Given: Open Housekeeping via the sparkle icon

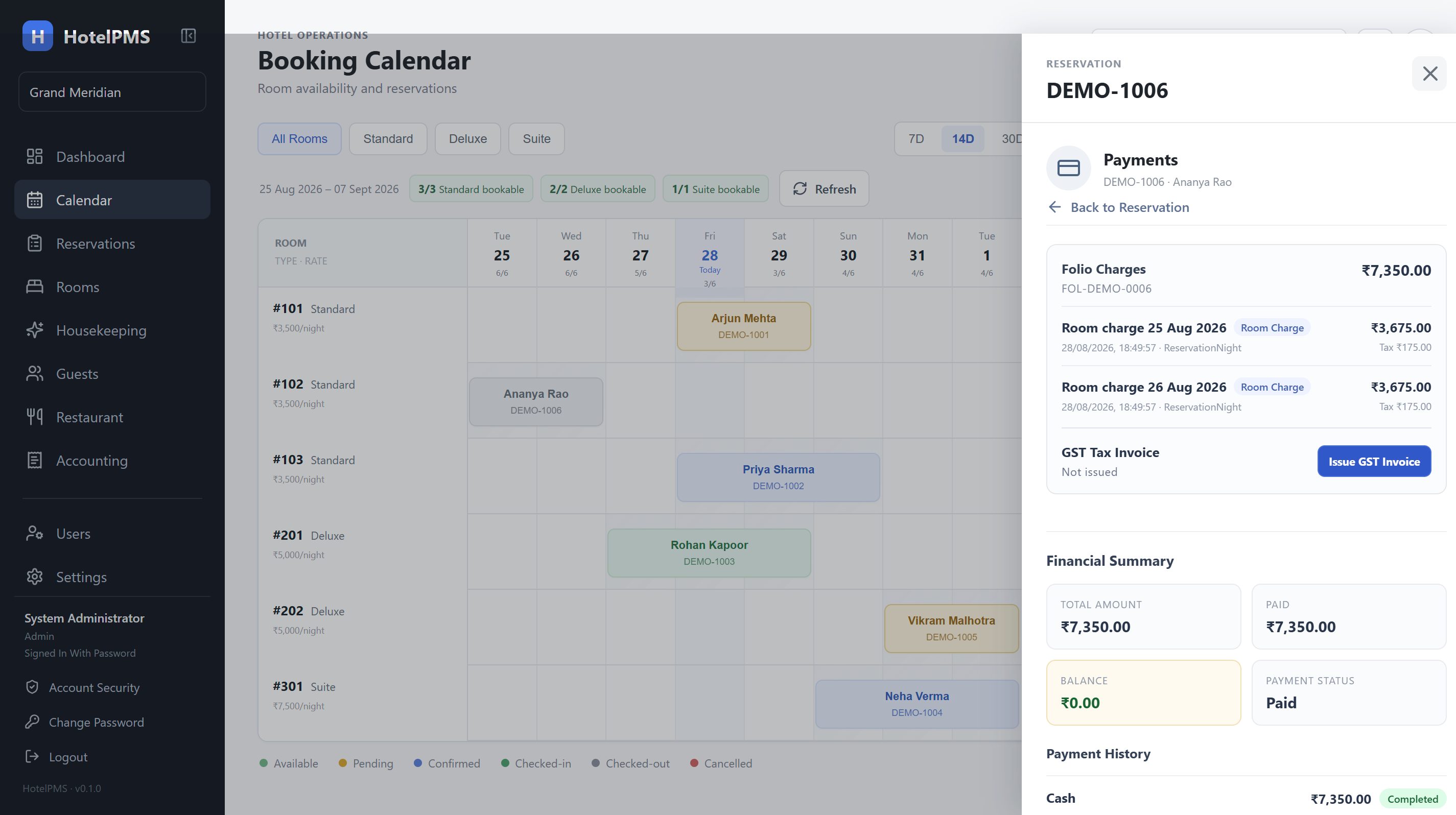Looking at the screenshot, I should (x=34, y=330).
